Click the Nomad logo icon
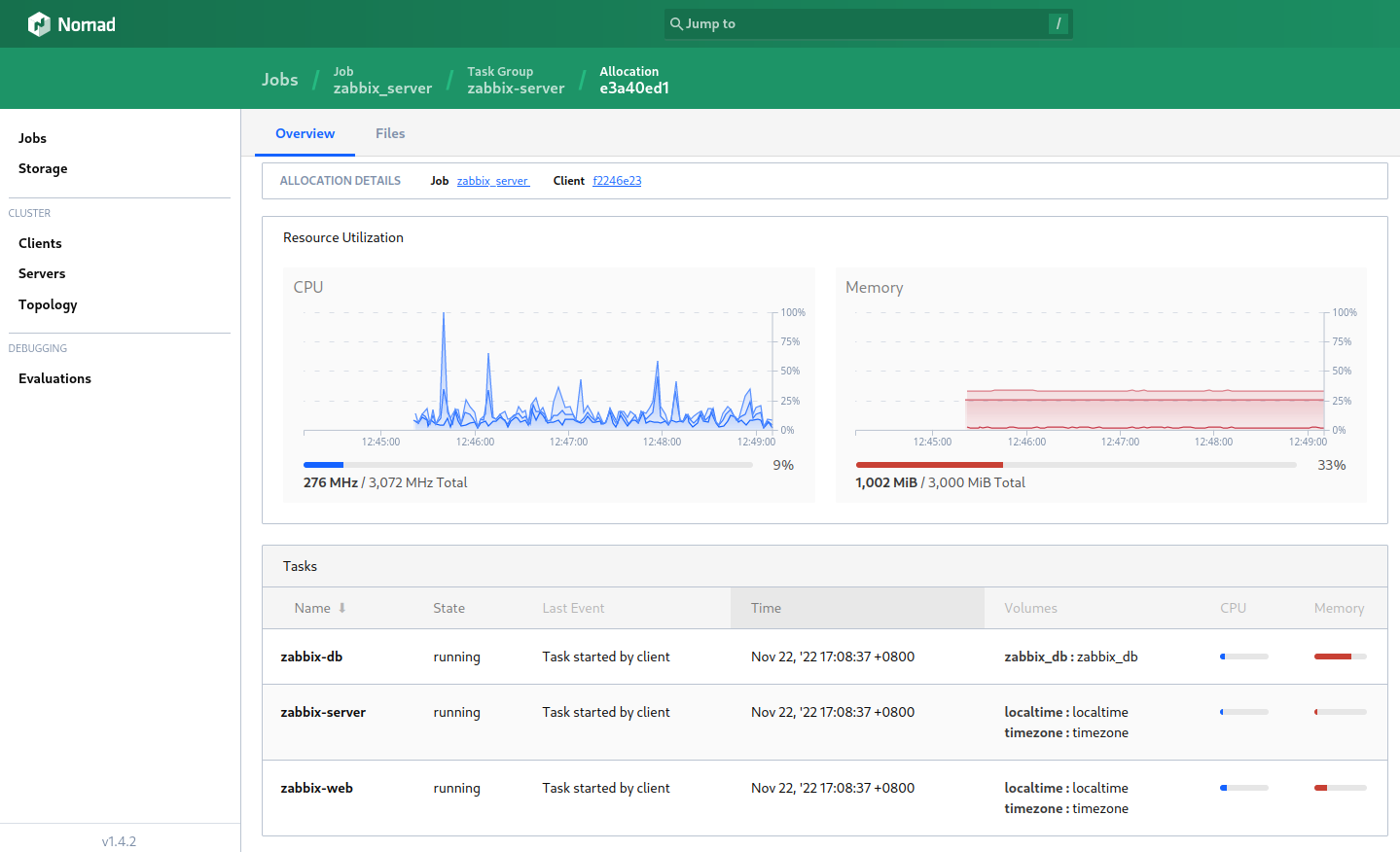Screen dimensions: 1400x852 [x=39, y=24]
